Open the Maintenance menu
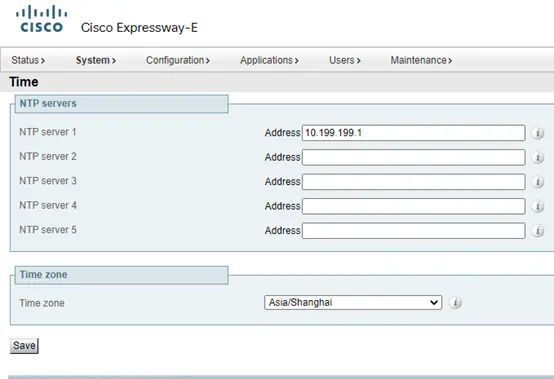This screenshot has height=379, width=554. (421, 60)
